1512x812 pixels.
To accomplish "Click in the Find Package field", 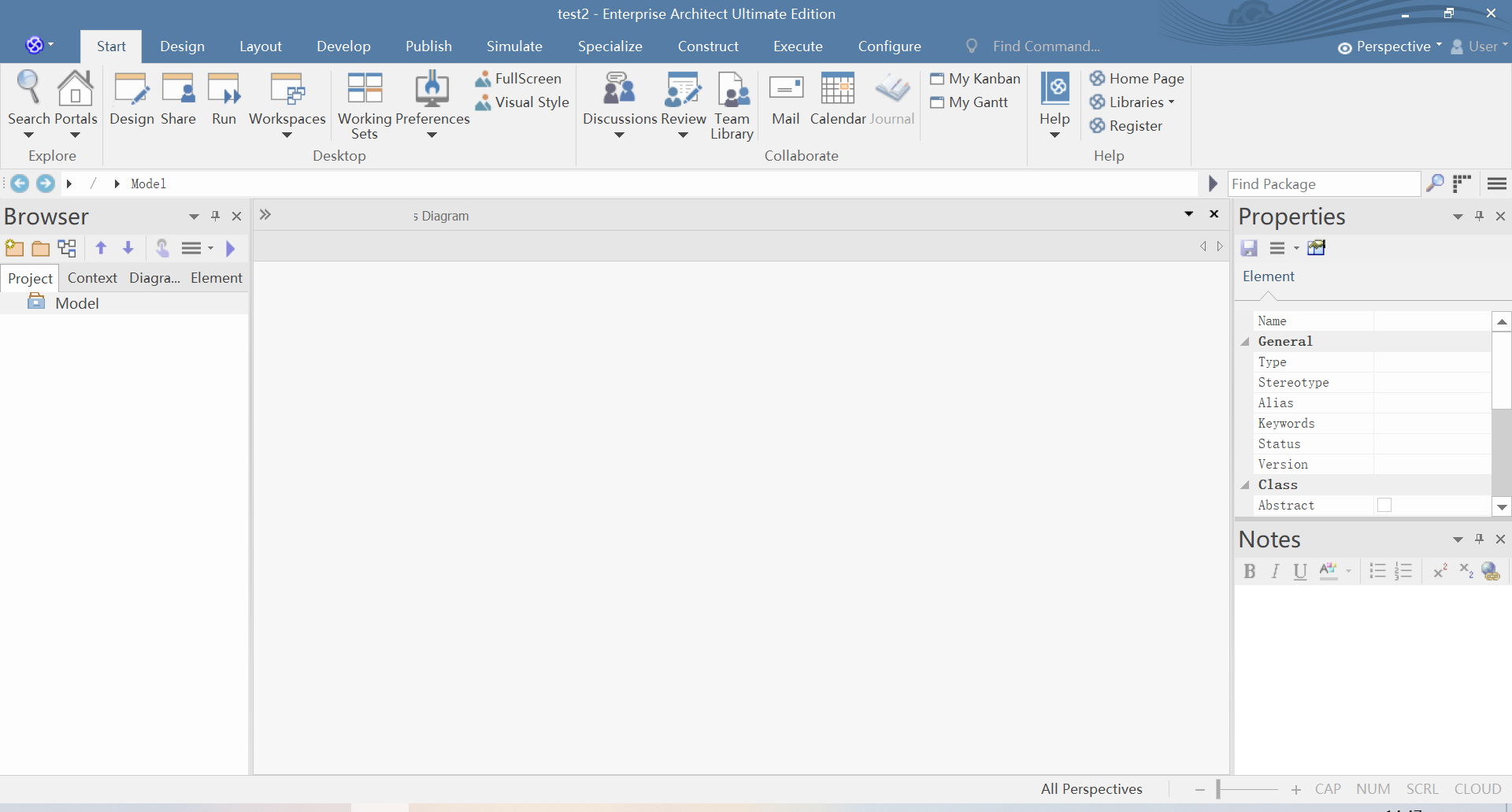I will pyautogui.click(x=1325, y=184).
